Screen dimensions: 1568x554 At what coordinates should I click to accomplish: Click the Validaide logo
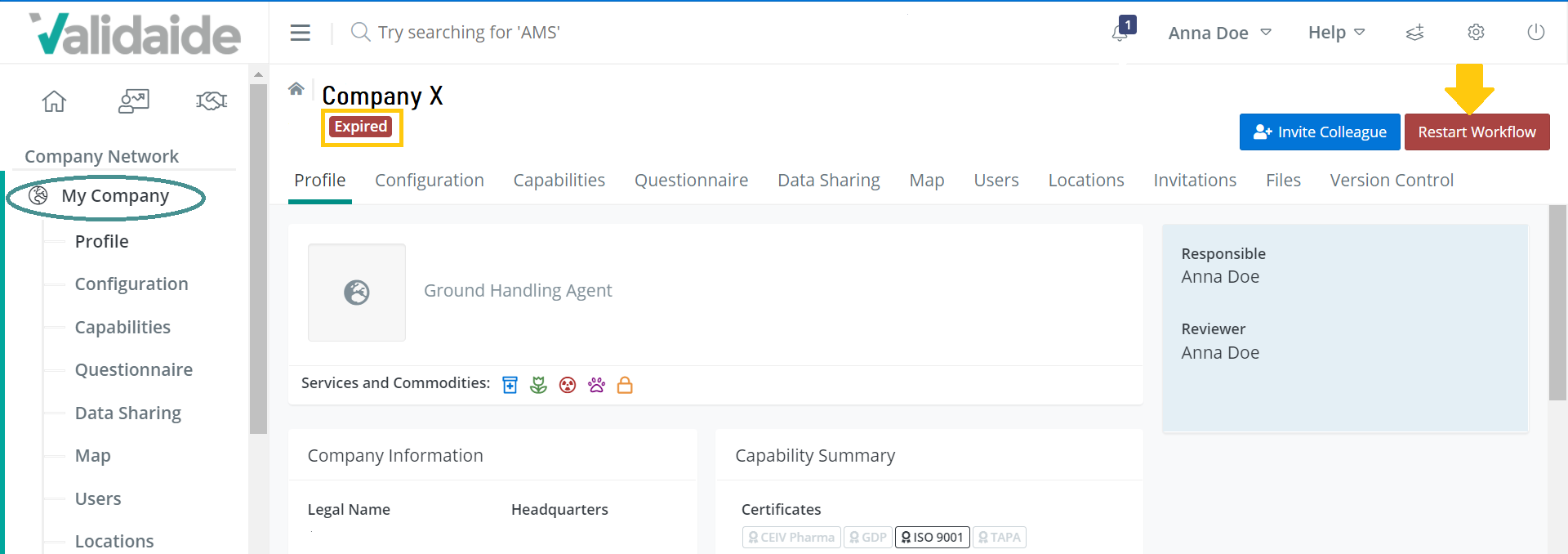pos(135,34)
